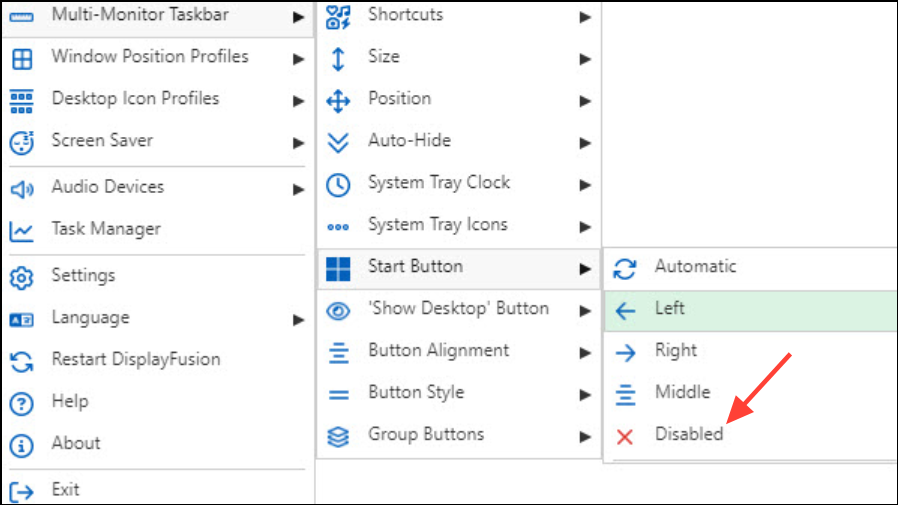Click the Exit door icon

pos(21,491)
